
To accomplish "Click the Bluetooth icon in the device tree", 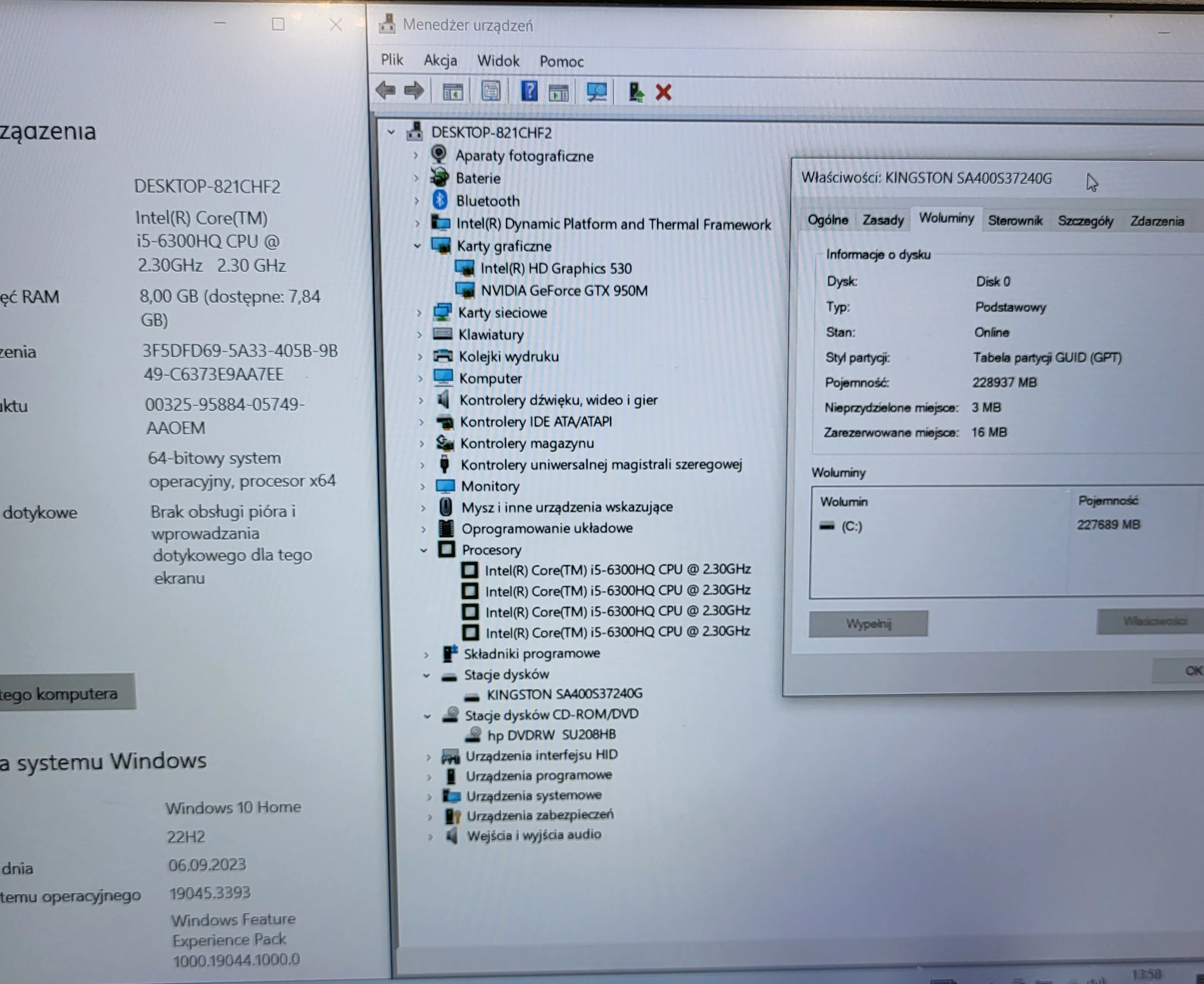I will [439, 200].
